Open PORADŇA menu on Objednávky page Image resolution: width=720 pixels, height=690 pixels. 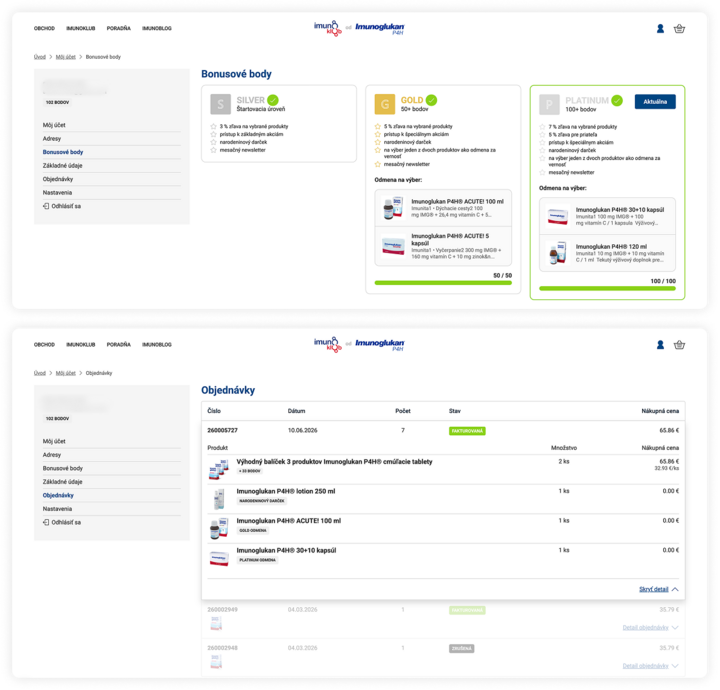(x=118, y=345)
